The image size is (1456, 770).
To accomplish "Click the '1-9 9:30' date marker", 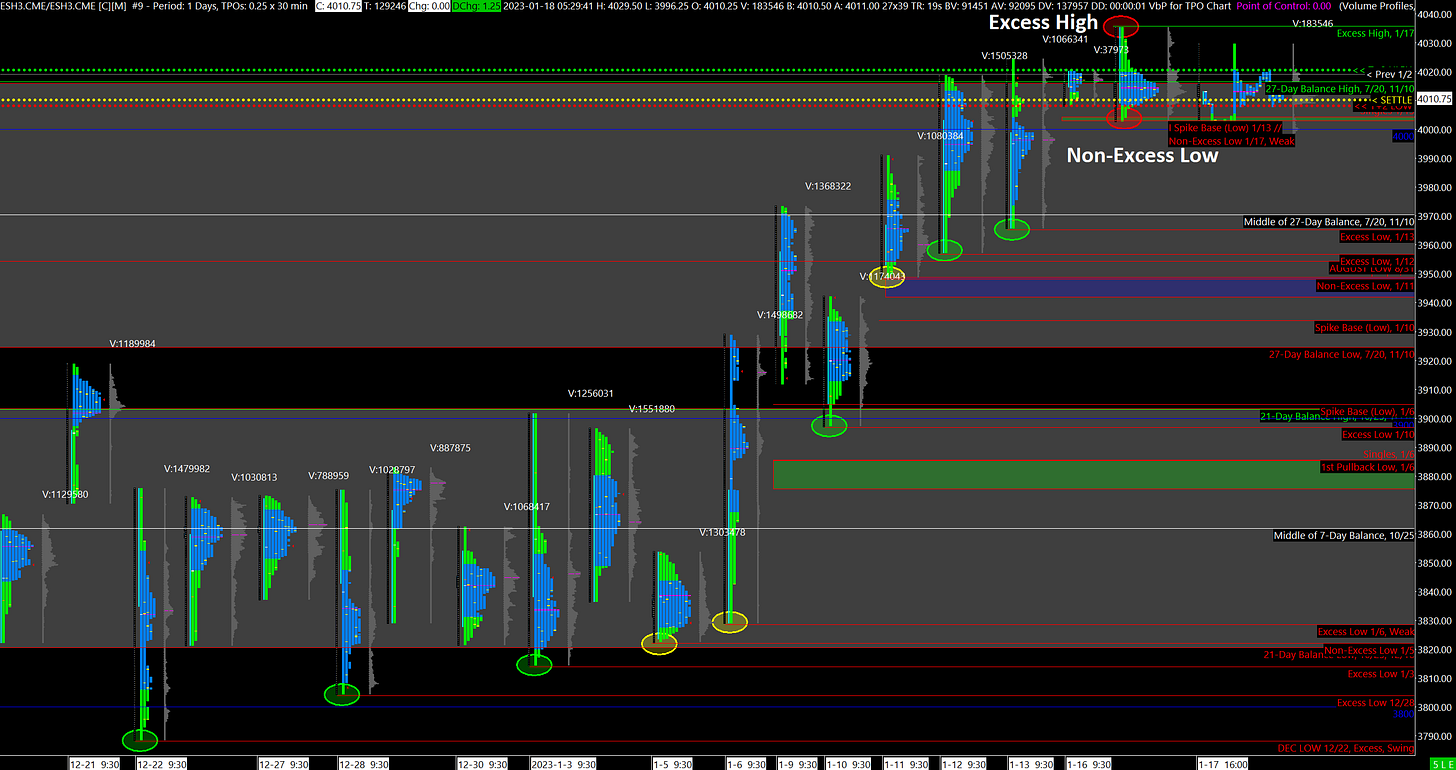I will tap(800, 763).
